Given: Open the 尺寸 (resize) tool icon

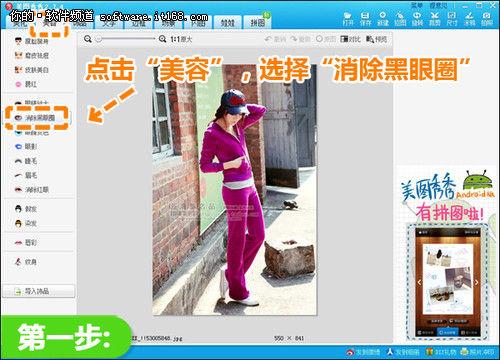Looking at the screenshot, I should point(452,19).
